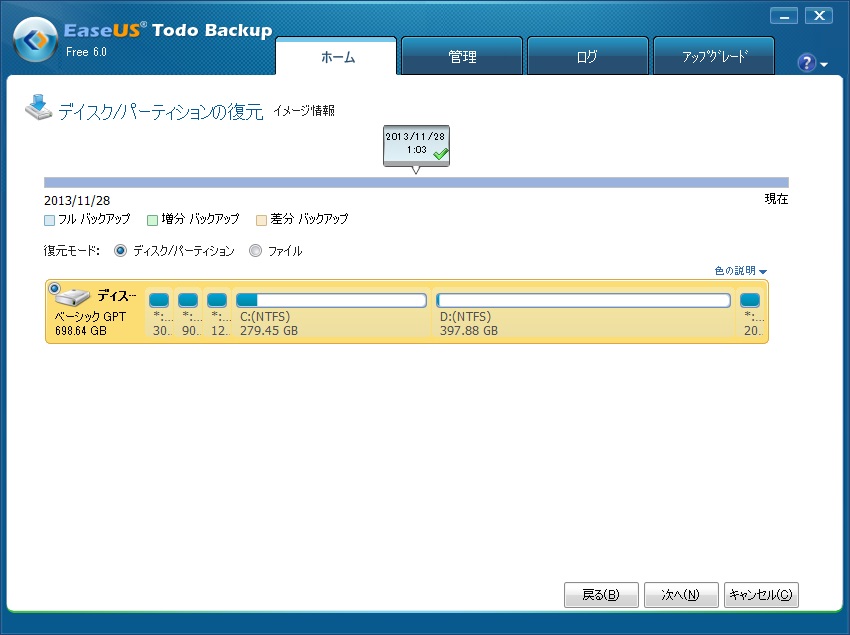Click the disk restore download icon

point(38,107)
